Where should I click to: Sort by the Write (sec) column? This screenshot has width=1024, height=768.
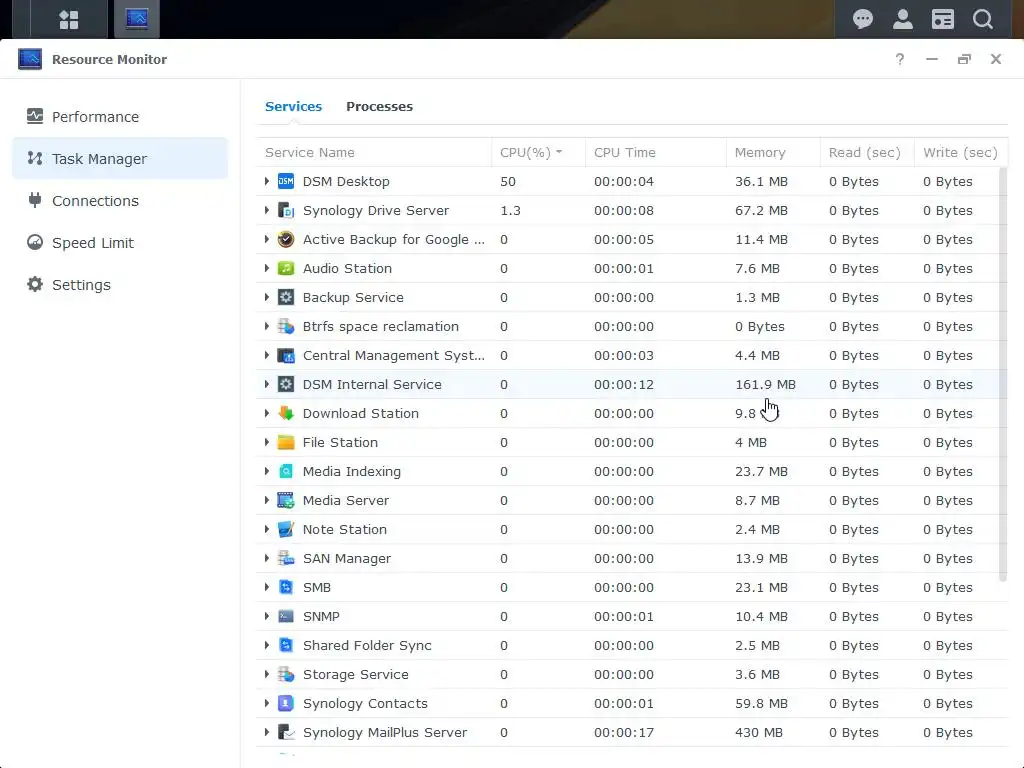(961, 152)
